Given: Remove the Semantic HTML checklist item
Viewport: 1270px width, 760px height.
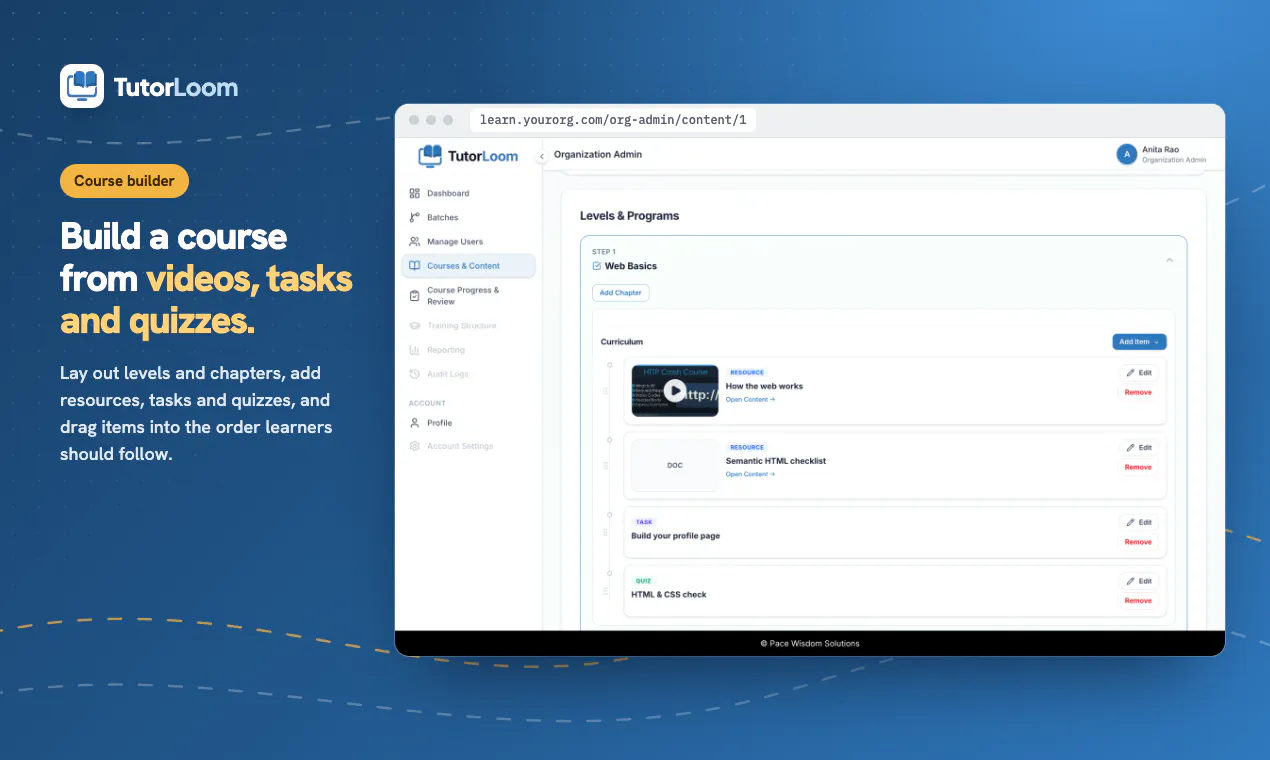Looking at the screenshot, I should (x=1138, y=467).
